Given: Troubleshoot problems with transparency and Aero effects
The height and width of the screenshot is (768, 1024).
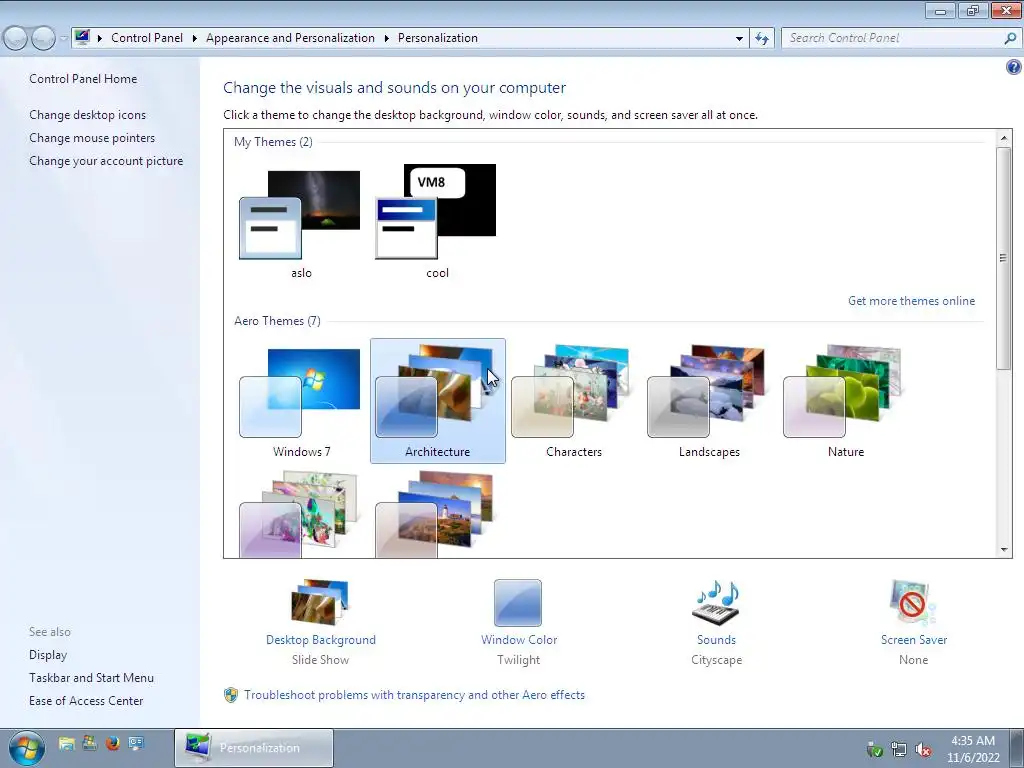Looking at the screenshot, I should coord(414,695).
